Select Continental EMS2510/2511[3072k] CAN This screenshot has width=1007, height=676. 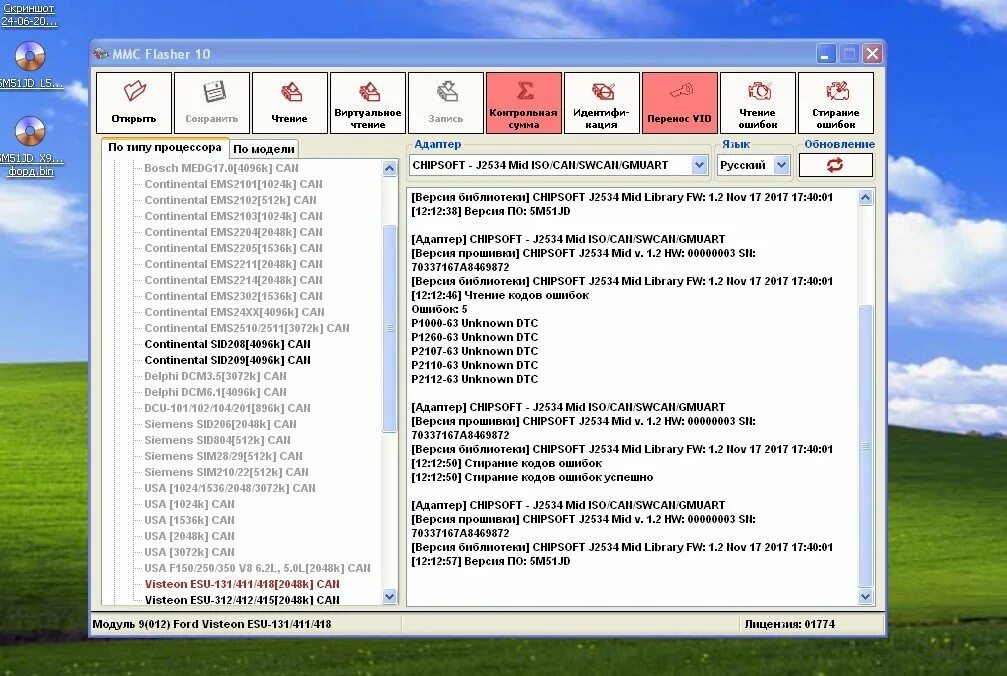click(x=247, y=328)
